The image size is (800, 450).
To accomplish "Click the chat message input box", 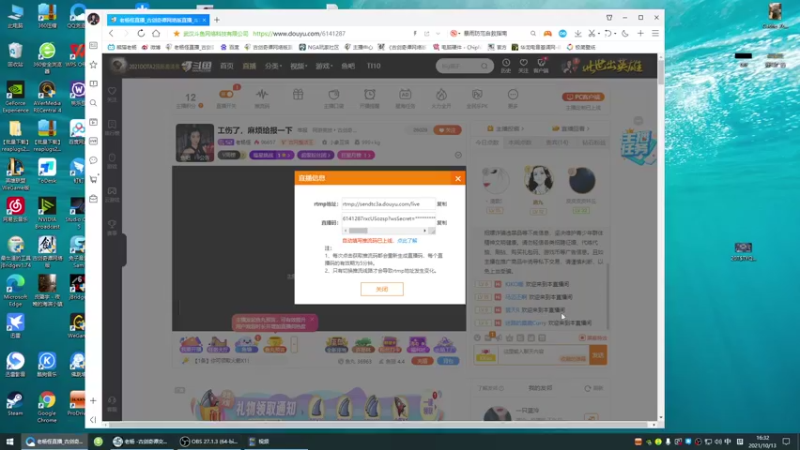I will [x=543, y=355].
